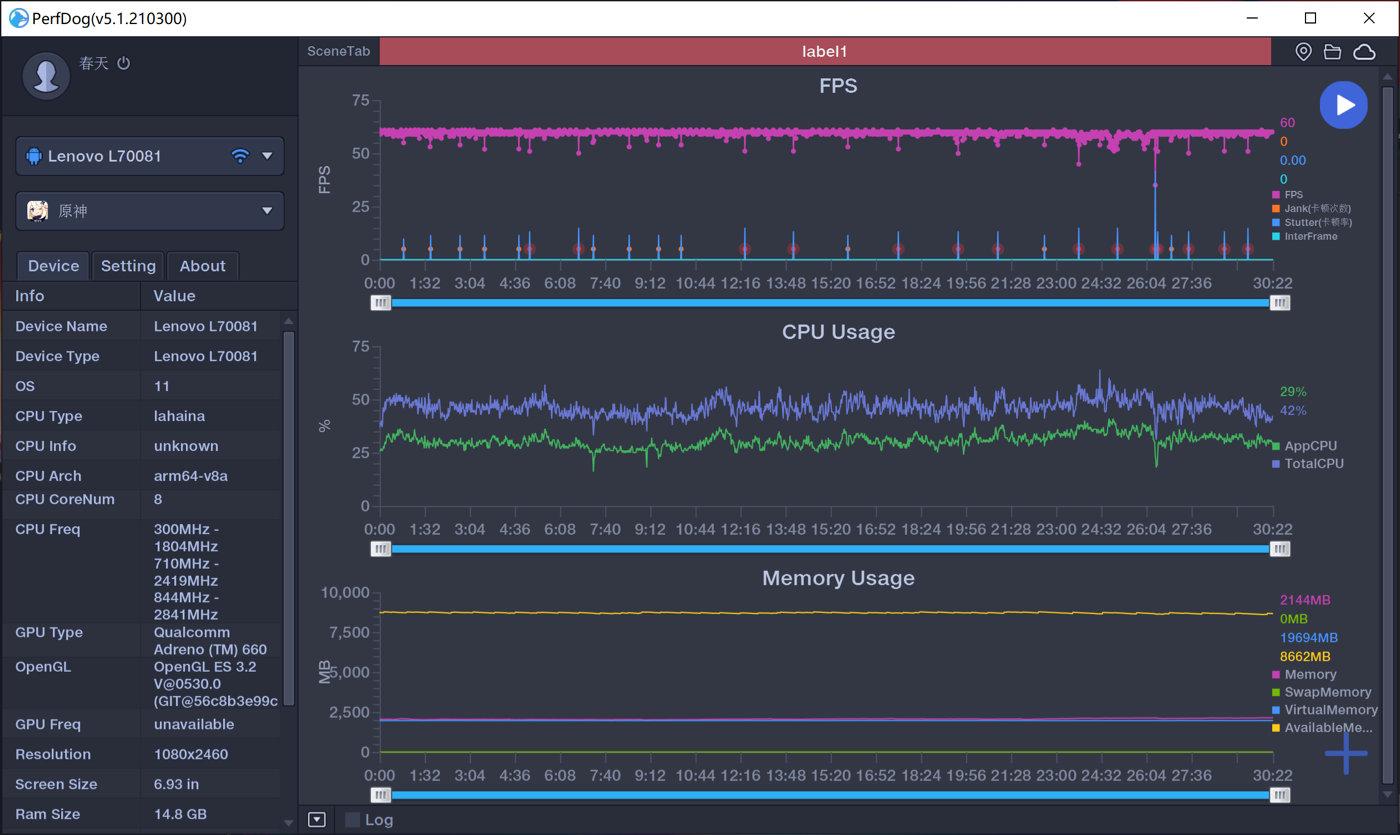Click the location pin icon in top bar

tap(1303, 52)
